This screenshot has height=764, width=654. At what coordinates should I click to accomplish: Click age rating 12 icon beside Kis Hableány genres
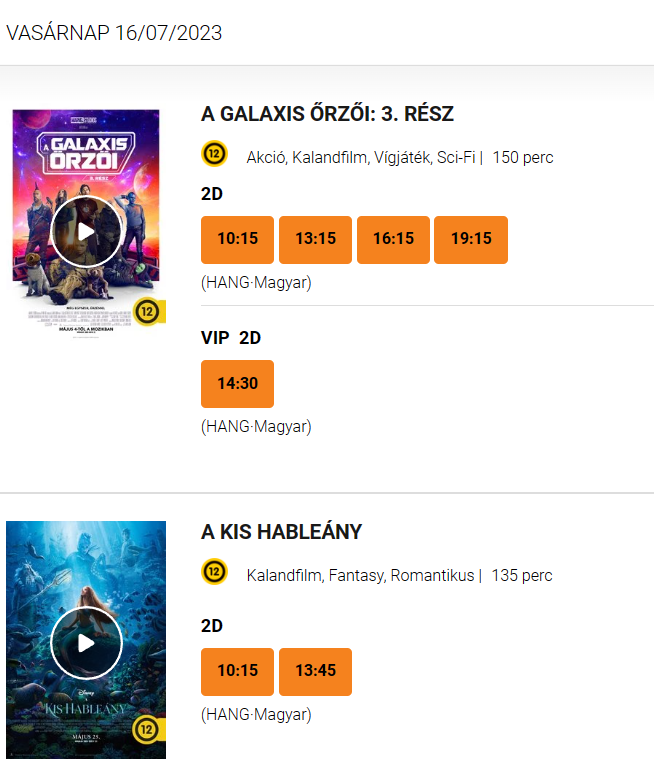point(214,572)
